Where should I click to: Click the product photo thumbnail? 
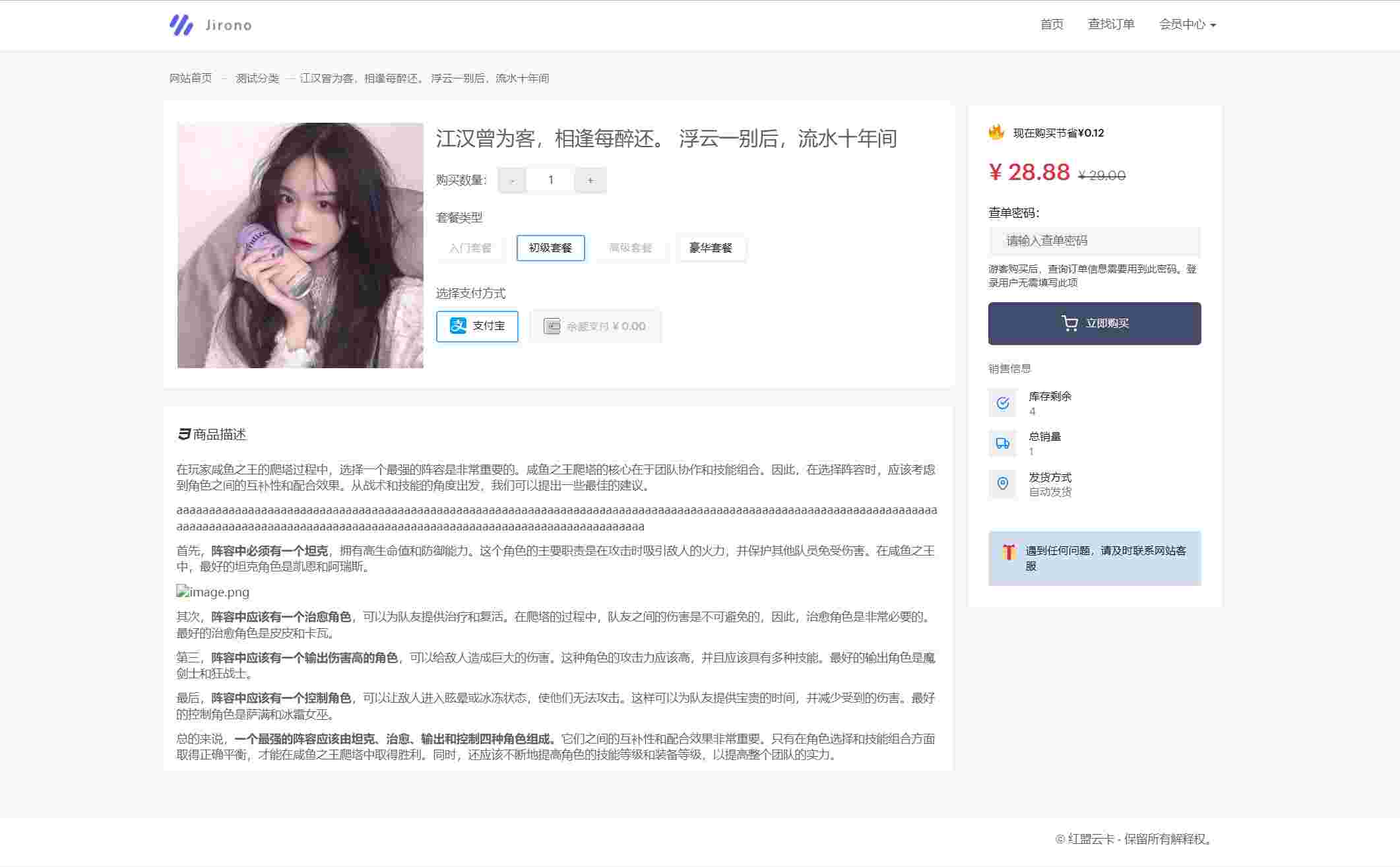[x=301, y=245]
